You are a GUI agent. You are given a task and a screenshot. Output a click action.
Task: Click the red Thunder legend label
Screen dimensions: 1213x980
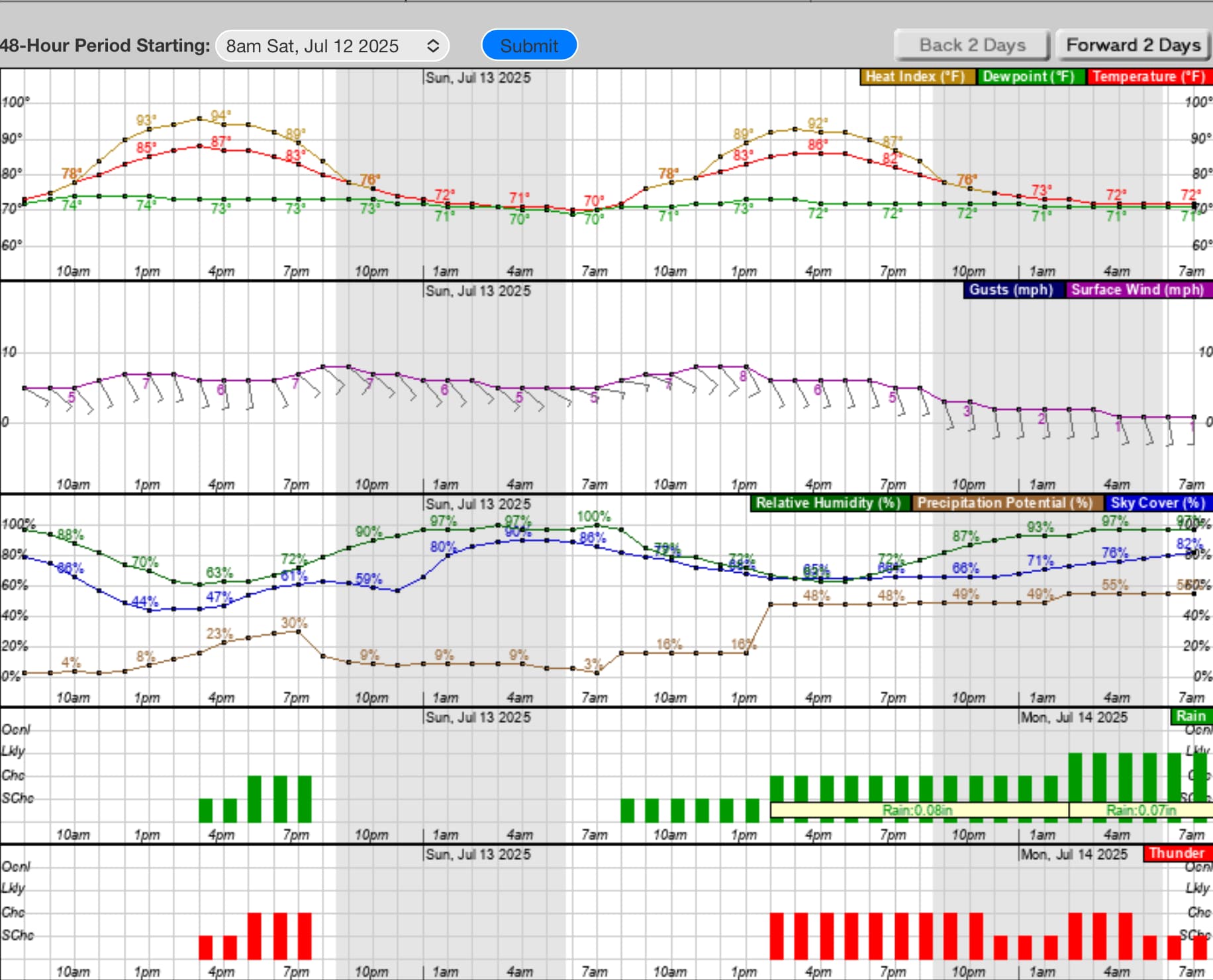point(1177,853)
